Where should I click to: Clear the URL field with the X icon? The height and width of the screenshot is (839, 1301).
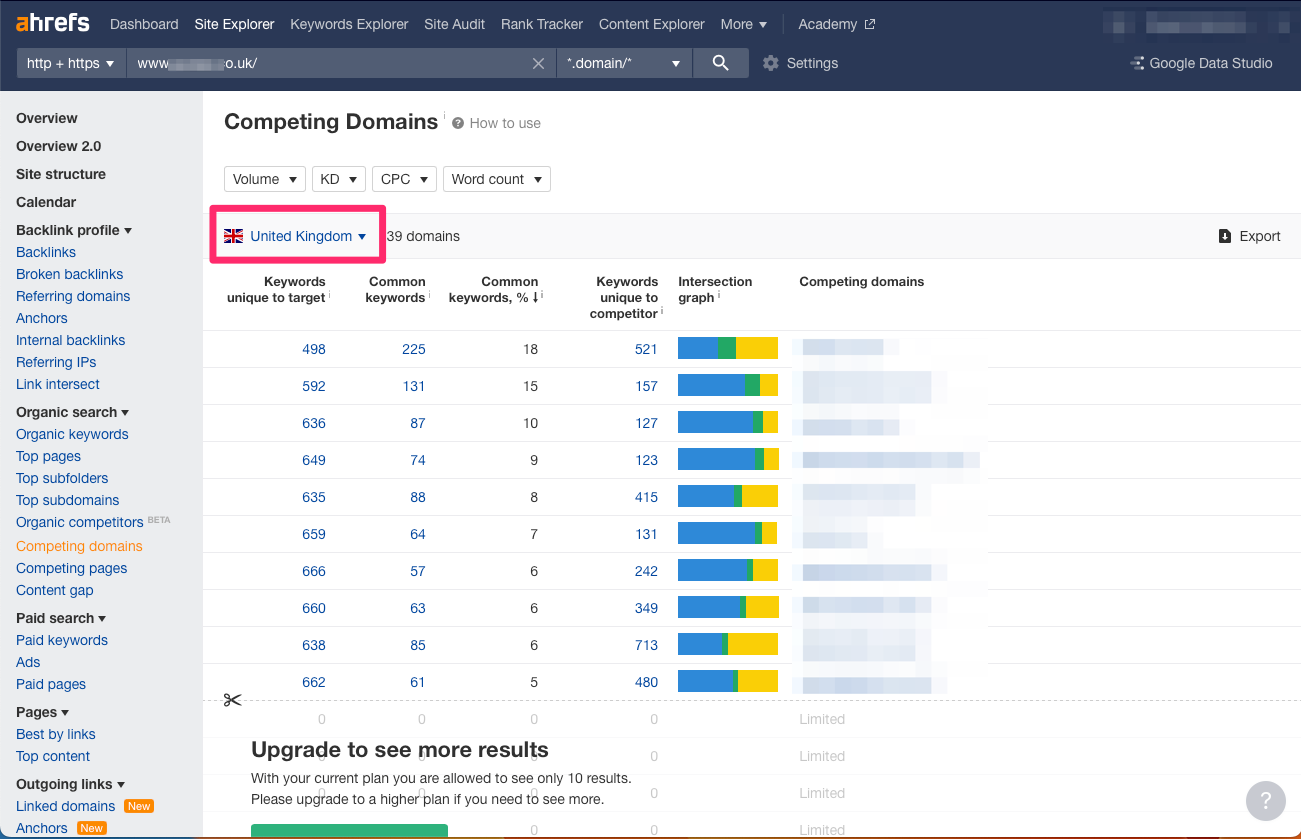(538, 63)
